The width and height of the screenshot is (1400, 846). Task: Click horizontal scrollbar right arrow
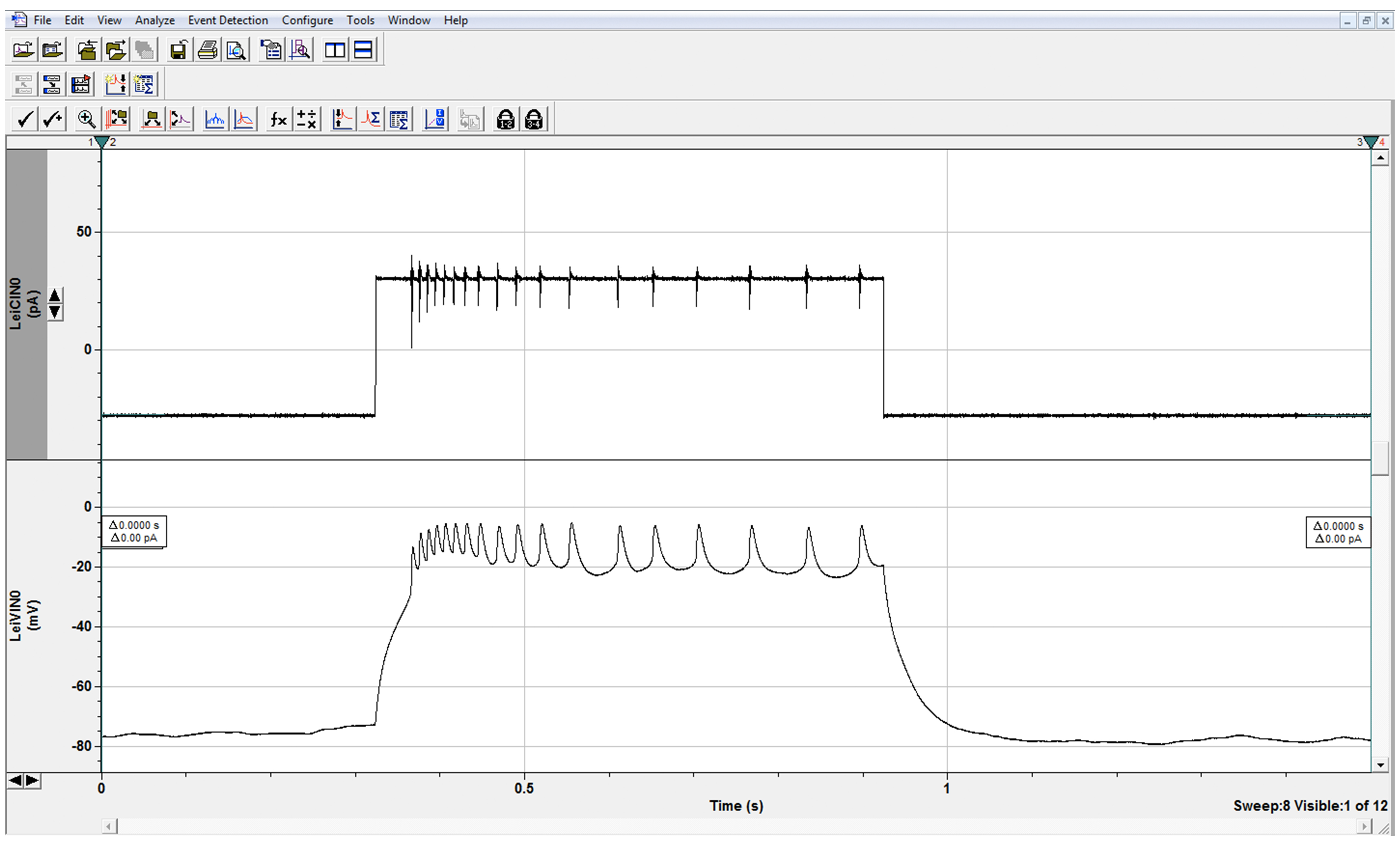[x=1364, y=826]
